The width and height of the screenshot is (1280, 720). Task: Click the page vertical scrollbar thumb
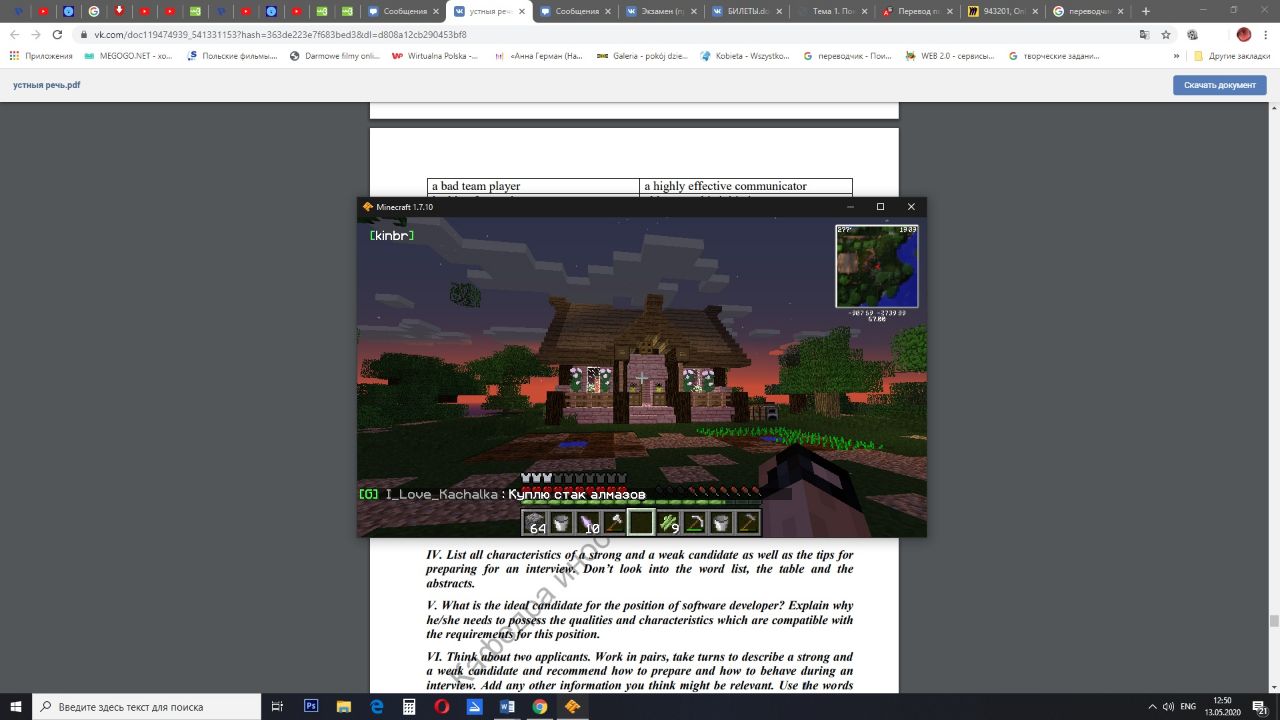tap(1273, 620)
